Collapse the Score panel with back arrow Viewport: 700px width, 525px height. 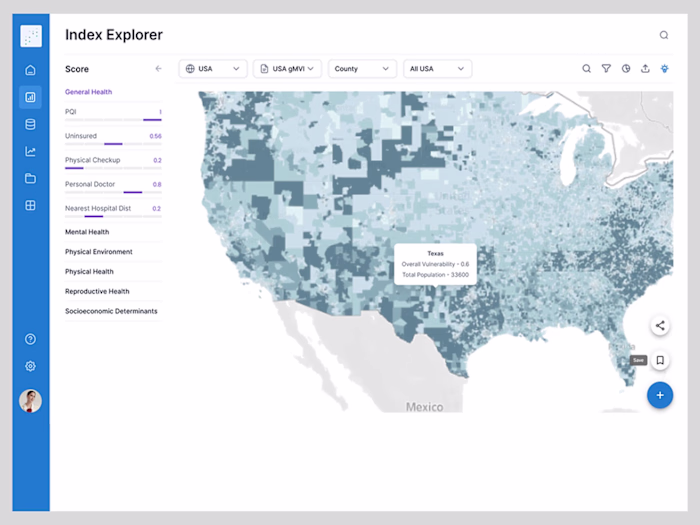point(158,69)
